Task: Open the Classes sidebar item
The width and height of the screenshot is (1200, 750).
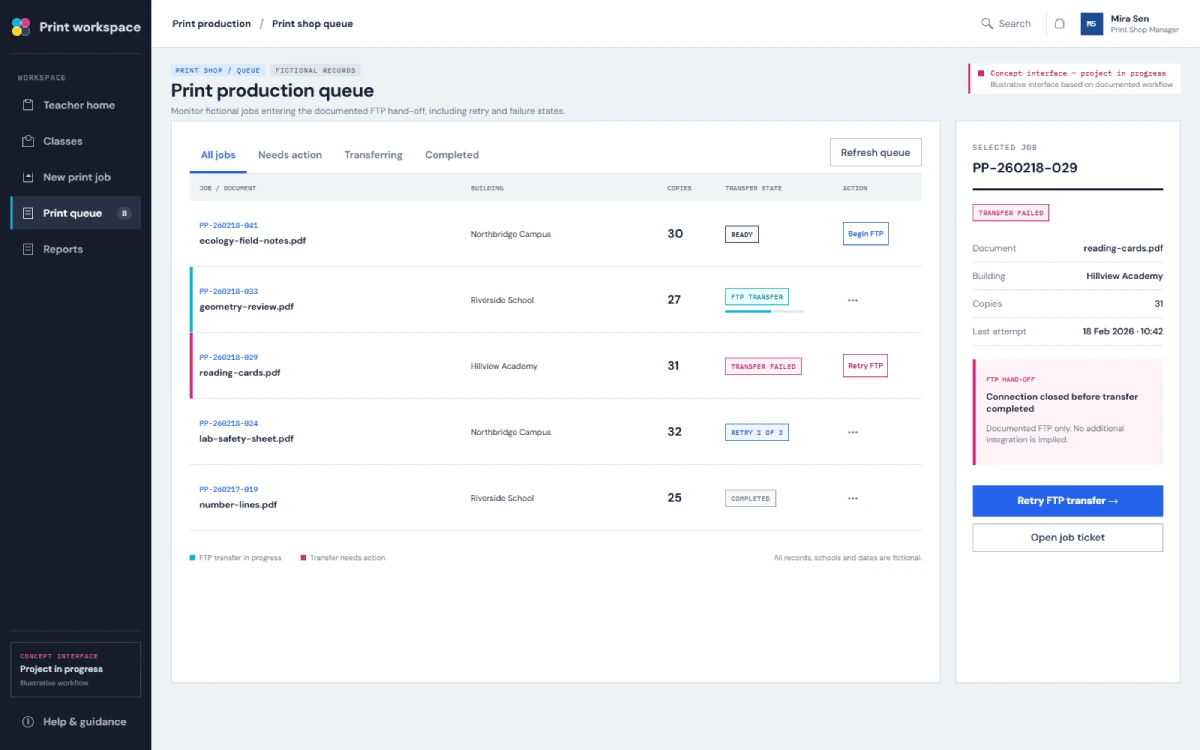Action: [x=76, y=141]
